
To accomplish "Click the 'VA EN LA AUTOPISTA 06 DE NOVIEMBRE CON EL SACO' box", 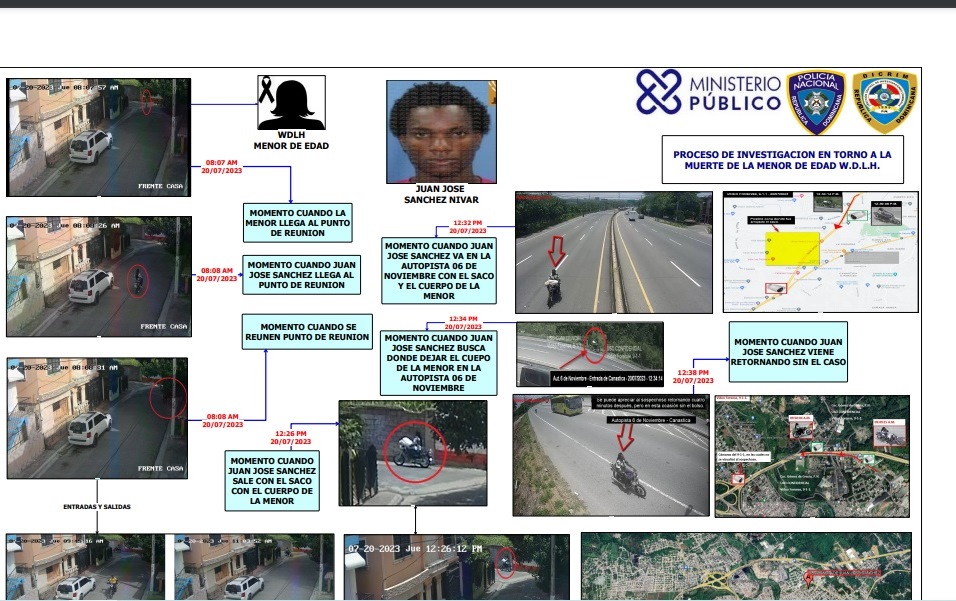I will (x=439, y=271).
